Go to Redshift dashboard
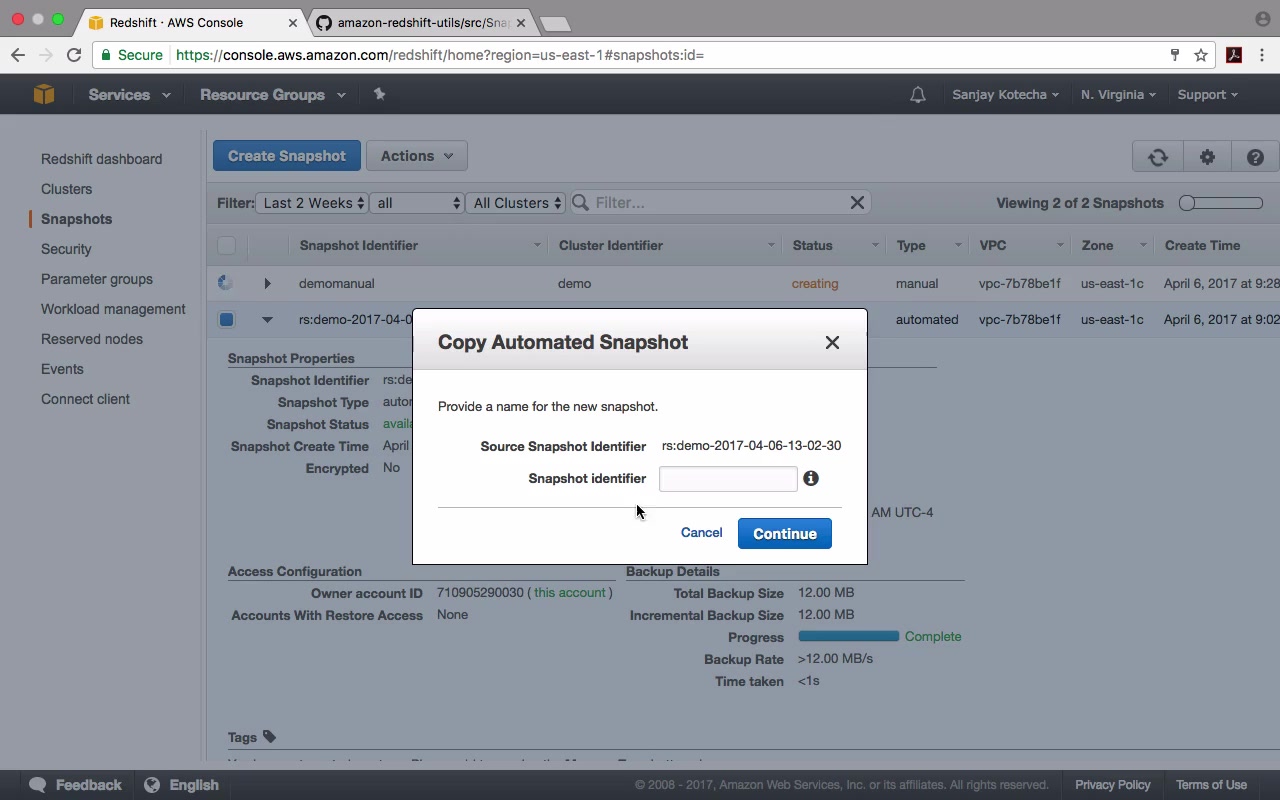Image resolution: width=1280 pixels, height=800 pixels. click(x=101, y=159)
